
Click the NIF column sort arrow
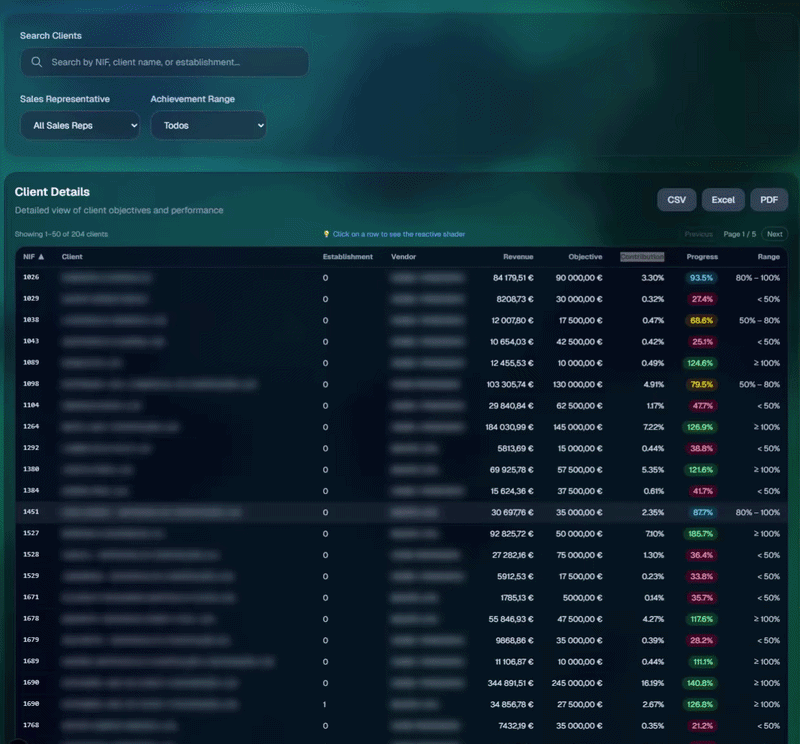click(41, 257)
